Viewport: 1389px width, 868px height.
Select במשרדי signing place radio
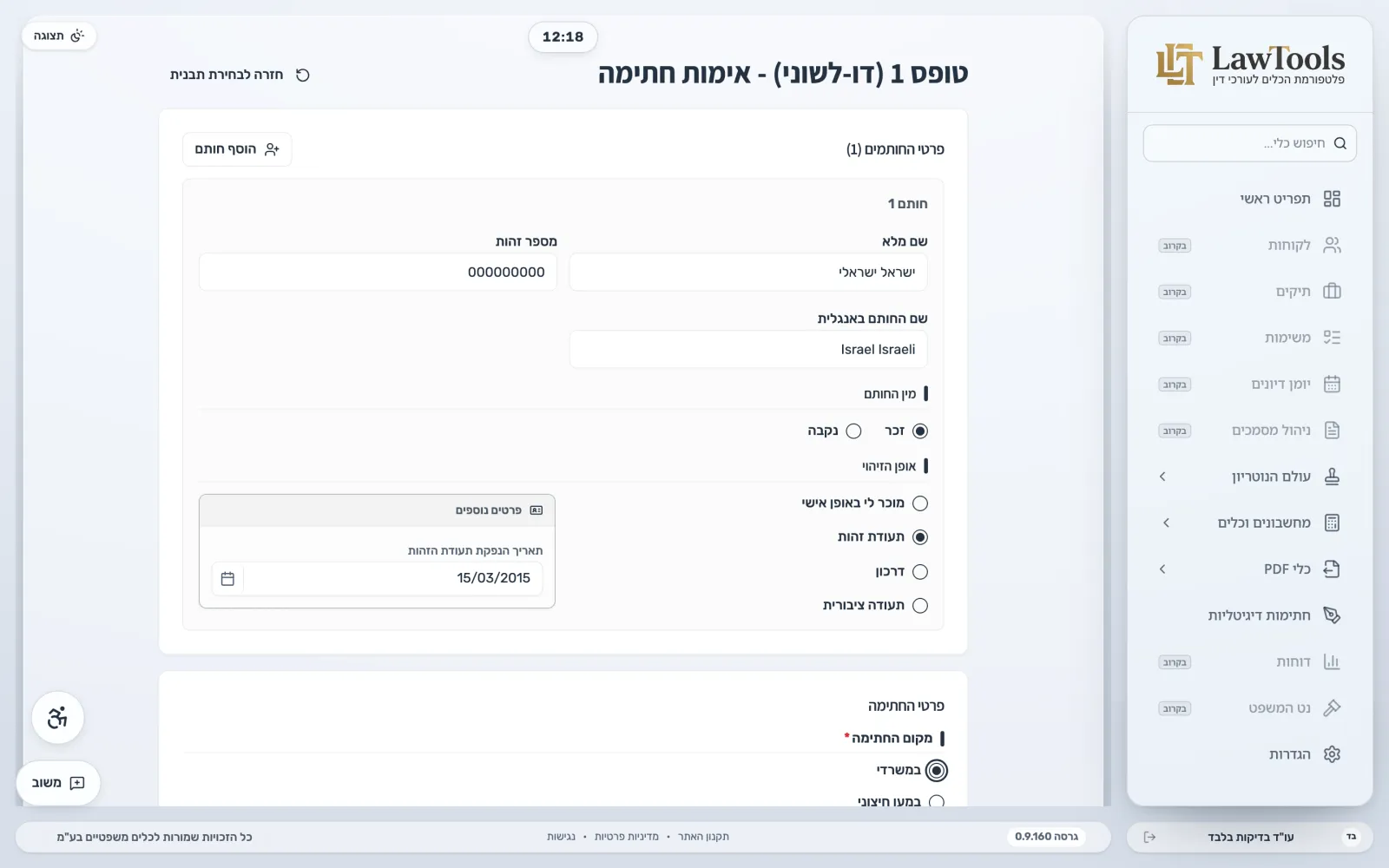point(937,770)
